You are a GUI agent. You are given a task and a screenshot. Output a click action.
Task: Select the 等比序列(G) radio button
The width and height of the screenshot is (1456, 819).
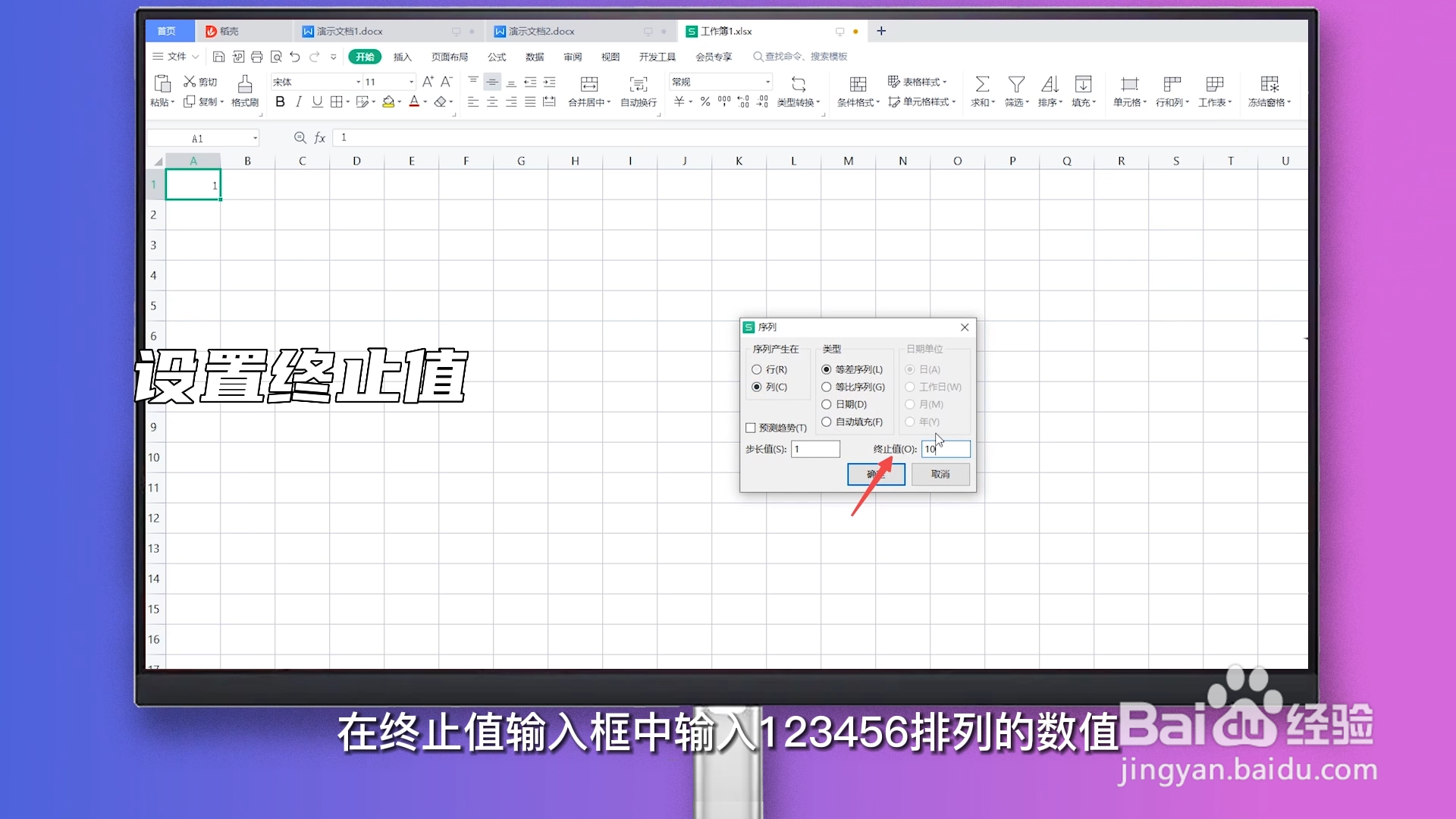[x=827, y=387]
